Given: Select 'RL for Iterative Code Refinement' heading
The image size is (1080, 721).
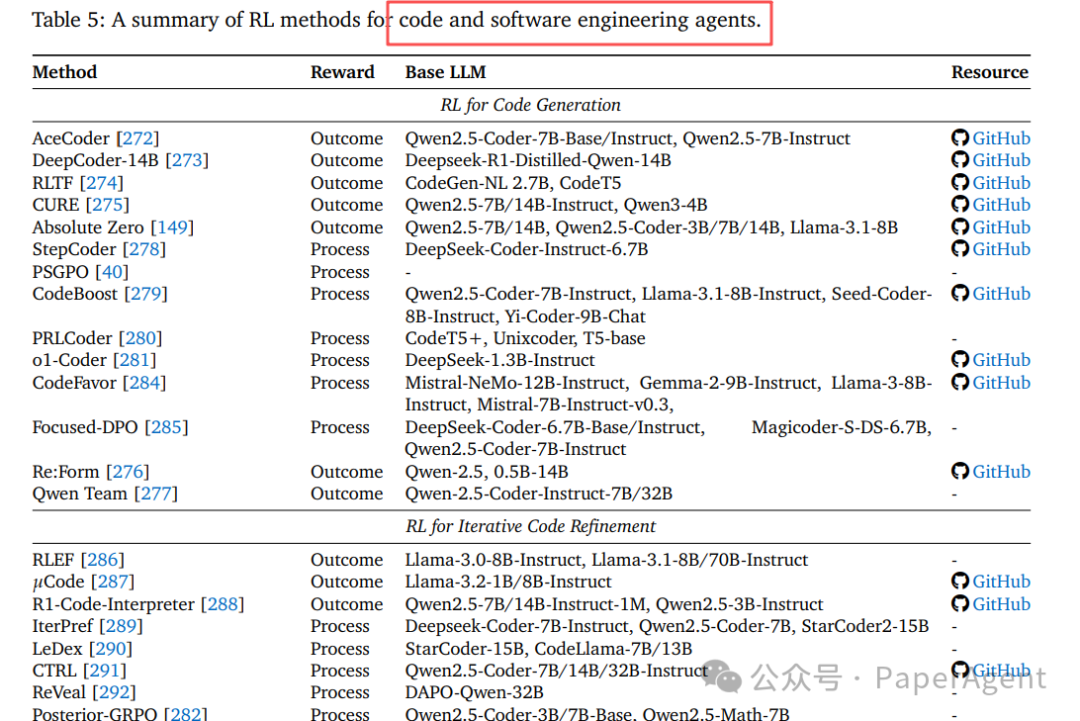Looking at the screenshot, I should point(530,527).
